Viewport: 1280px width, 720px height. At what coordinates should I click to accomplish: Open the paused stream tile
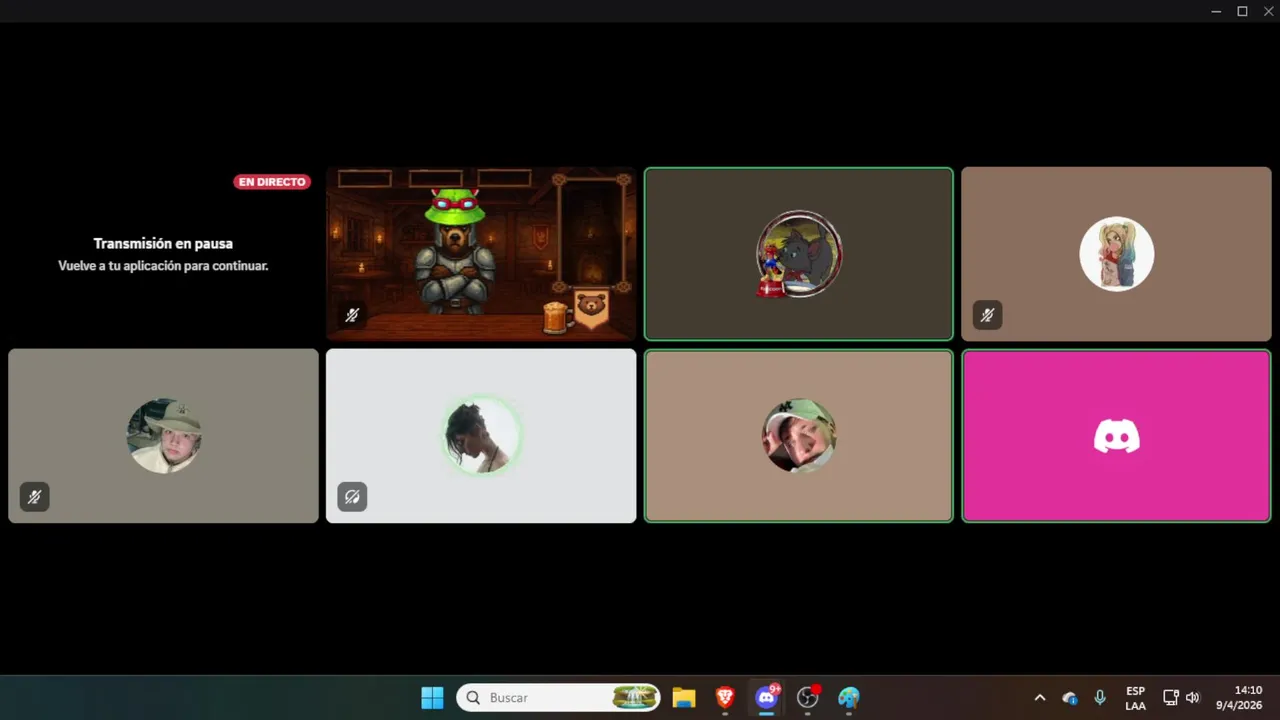point(163,254)
